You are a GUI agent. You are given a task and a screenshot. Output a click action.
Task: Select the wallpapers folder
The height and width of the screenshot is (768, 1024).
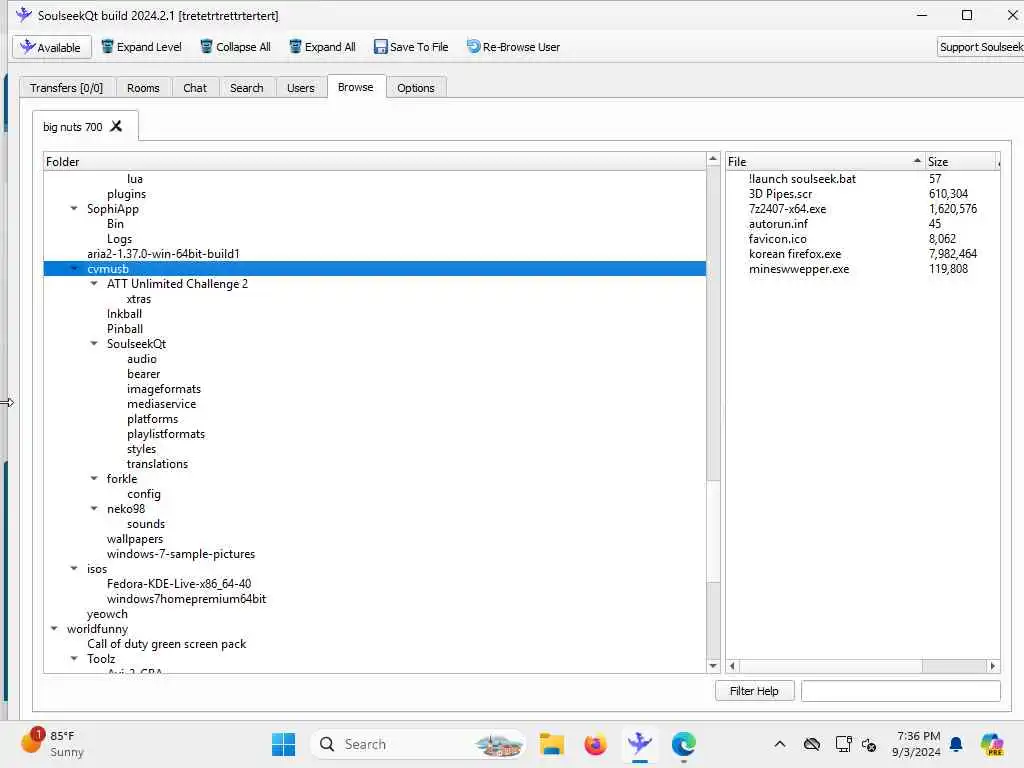point(135,539)
